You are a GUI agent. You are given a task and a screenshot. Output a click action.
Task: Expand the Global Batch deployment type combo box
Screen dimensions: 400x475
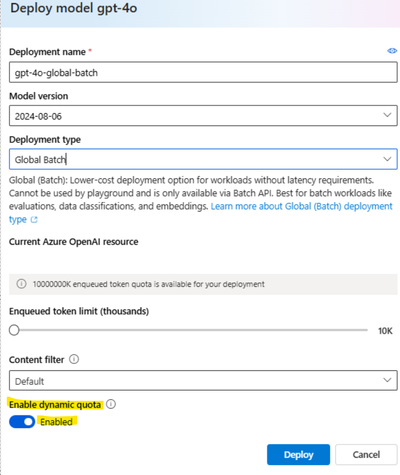pyautogui.click(x=203, y=159)
